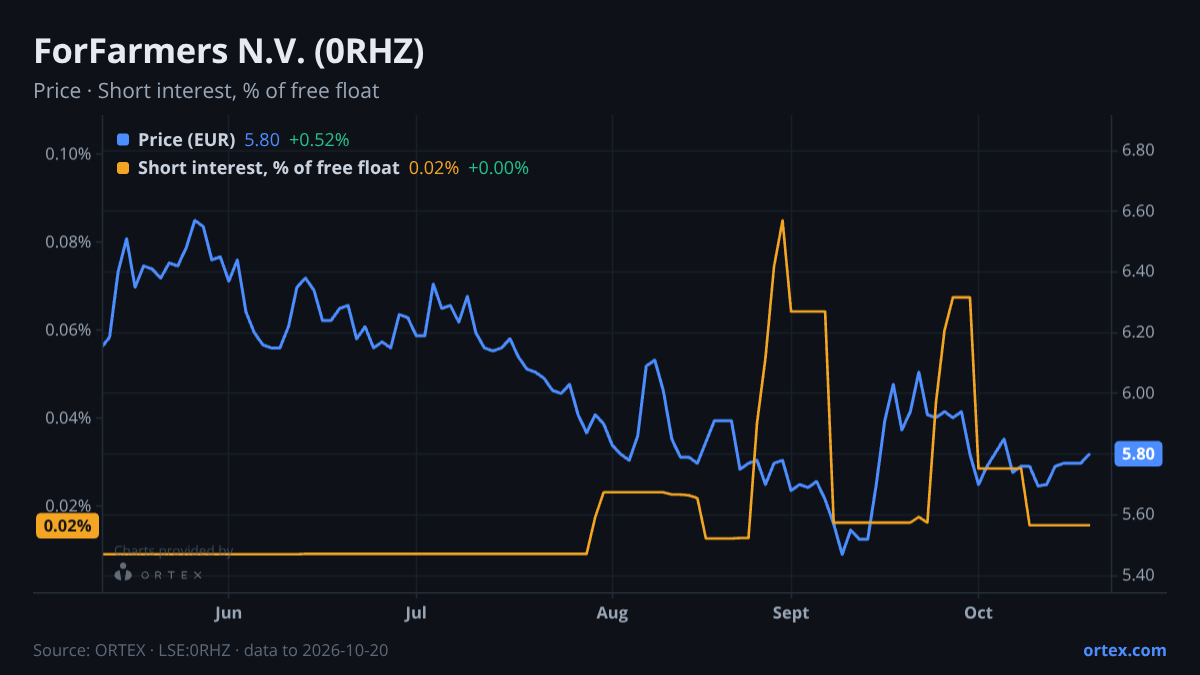The width and height of the screenshot is (1200, 675).
Task: Click the legend price value 5.80
Action: (x=262, y=140)
